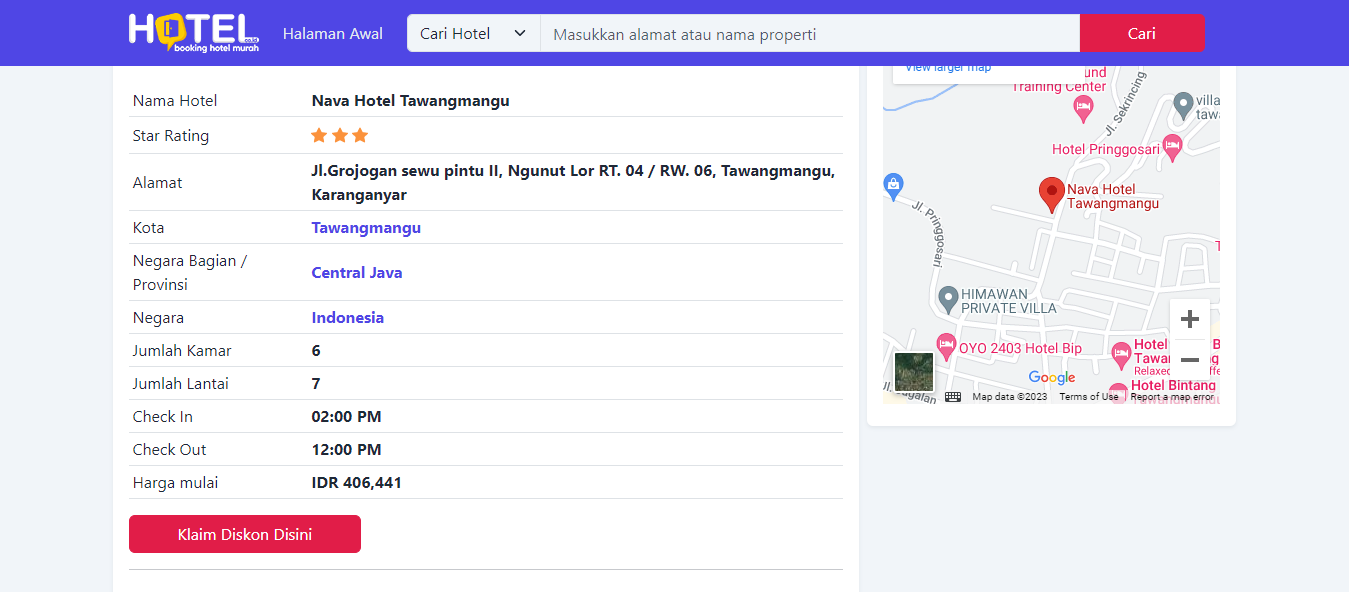The image size is (1349, 592).
Task: Select the Hotel Bintang map marker
Action: point(1119,391)
